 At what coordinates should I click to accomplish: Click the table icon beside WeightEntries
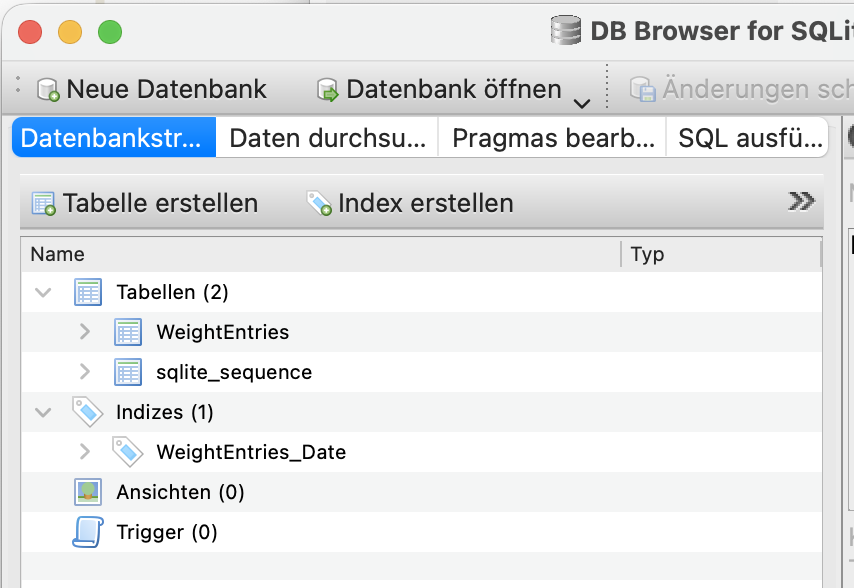point(128,332)
